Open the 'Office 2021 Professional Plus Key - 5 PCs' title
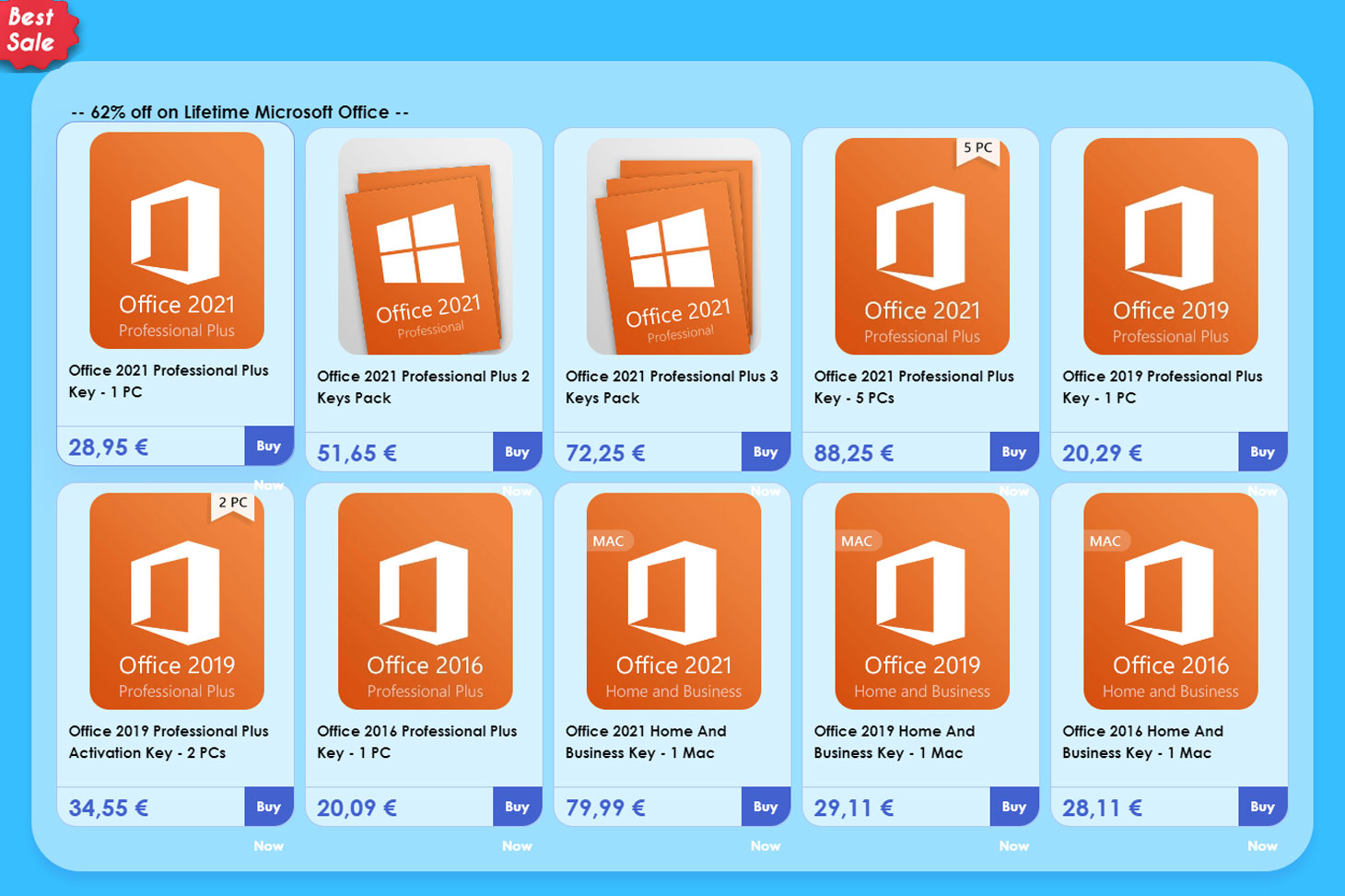The image size is (1345, 896). tap(914, 387)
